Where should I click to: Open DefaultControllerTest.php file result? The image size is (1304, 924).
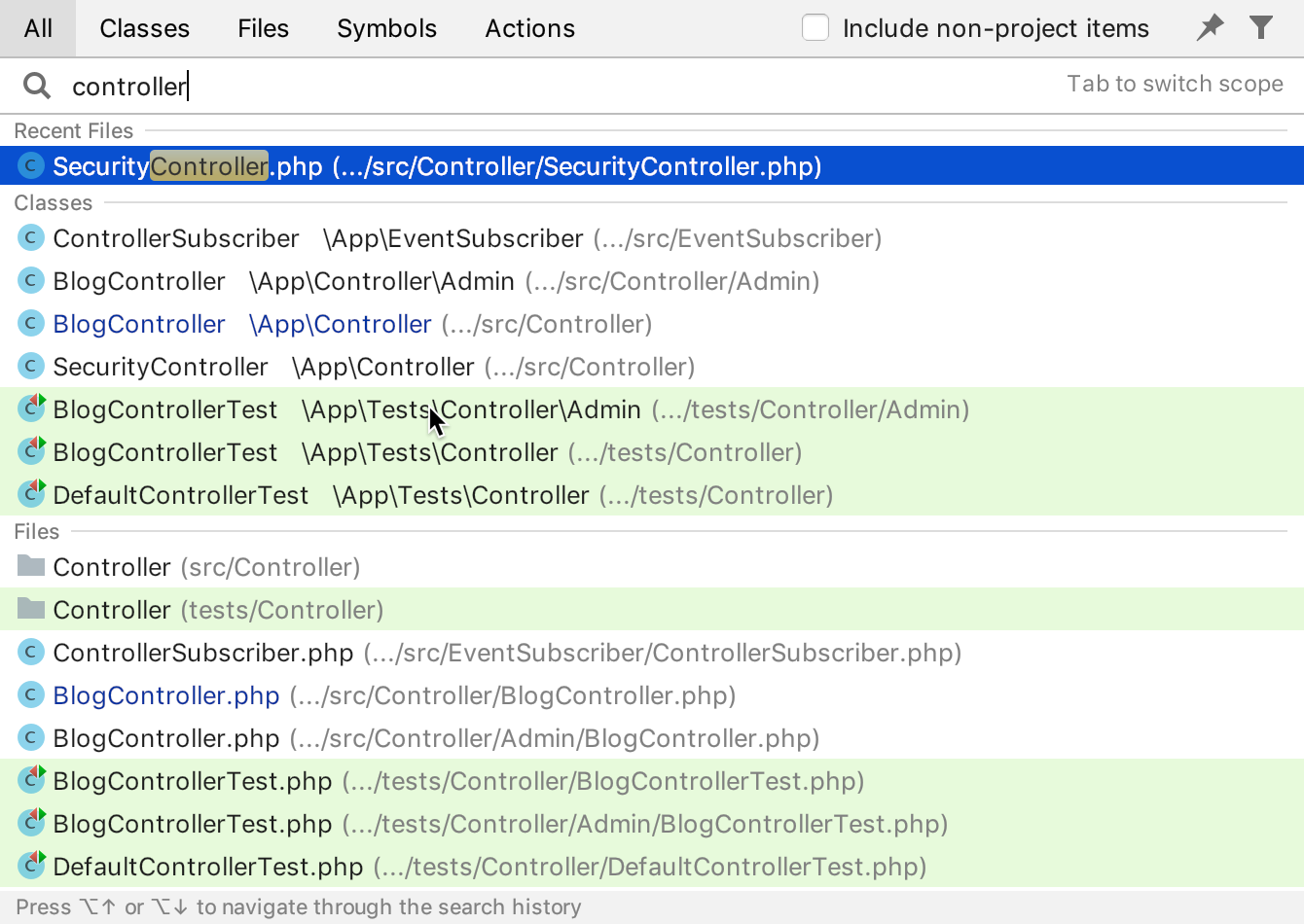coord(652,867)
